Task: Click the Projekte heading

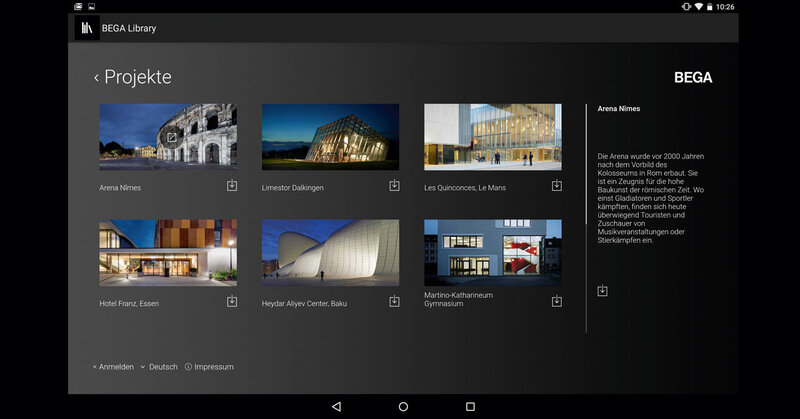Action: [138, 77]
